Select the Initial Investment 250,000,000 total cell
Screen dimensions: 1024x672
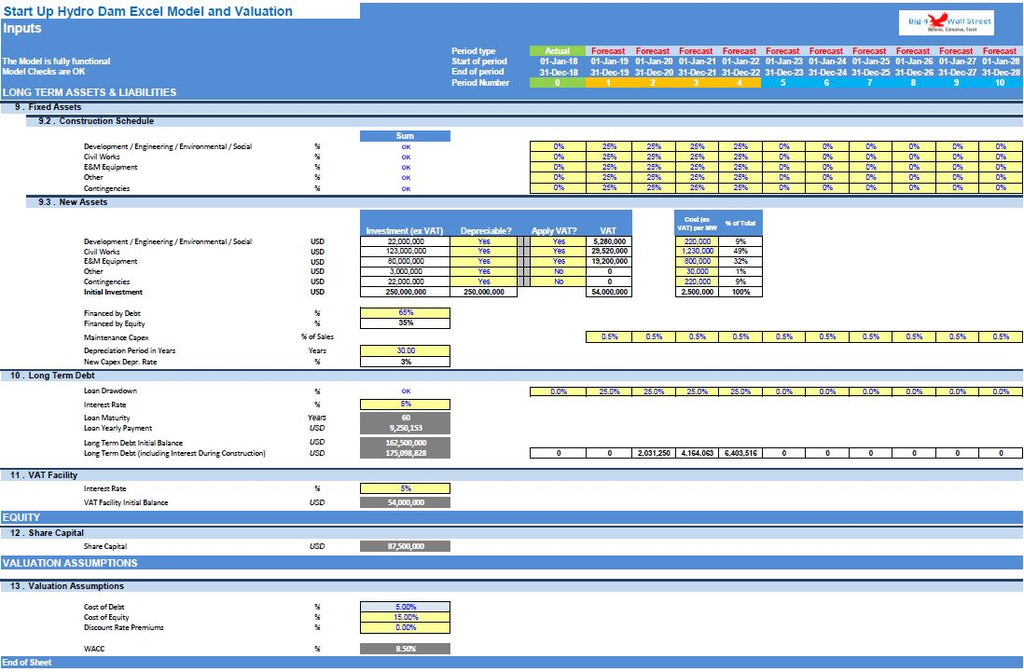[x=405, y=292]
